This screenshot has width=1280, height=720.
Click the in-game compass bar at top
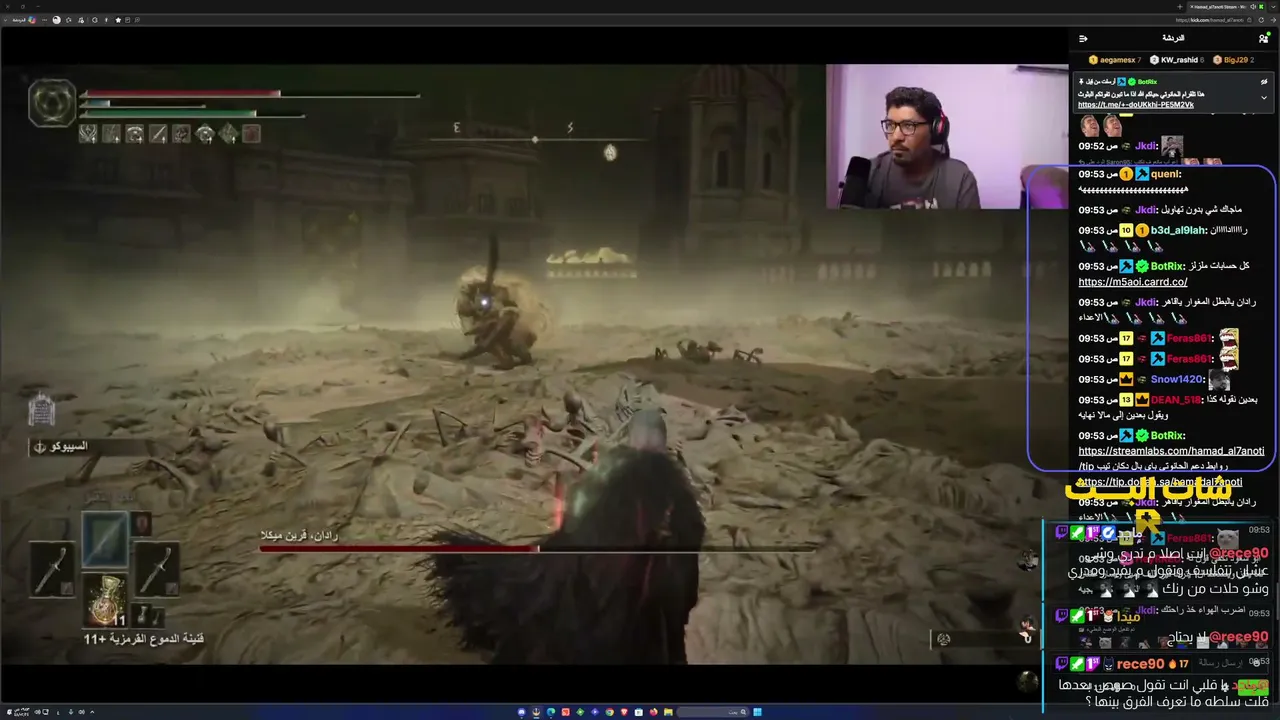tap(535, 139)
